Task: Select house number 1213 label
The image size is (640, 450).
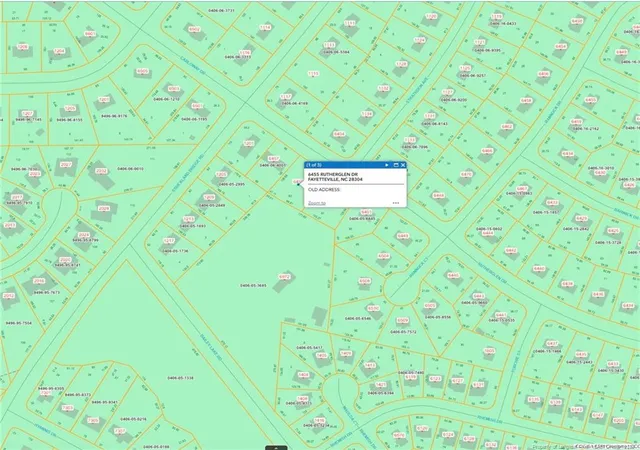Action: 189,219
